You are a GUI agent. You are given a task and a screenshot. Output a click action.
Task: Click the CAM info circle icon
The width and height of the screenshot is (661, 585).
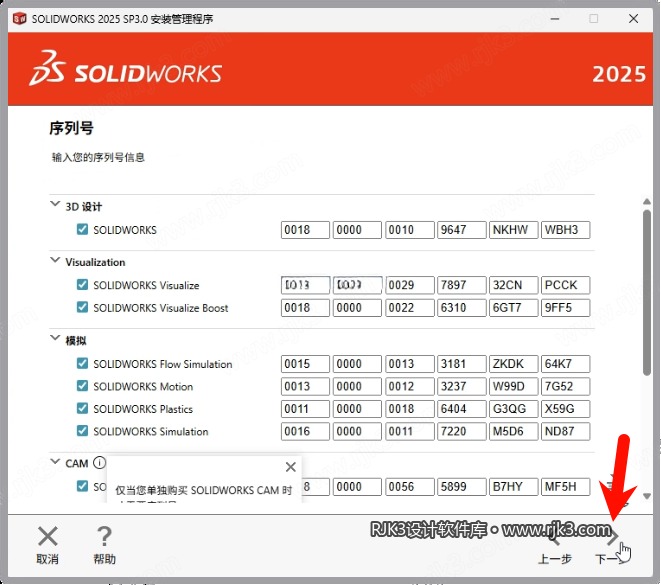click(99, 463)
